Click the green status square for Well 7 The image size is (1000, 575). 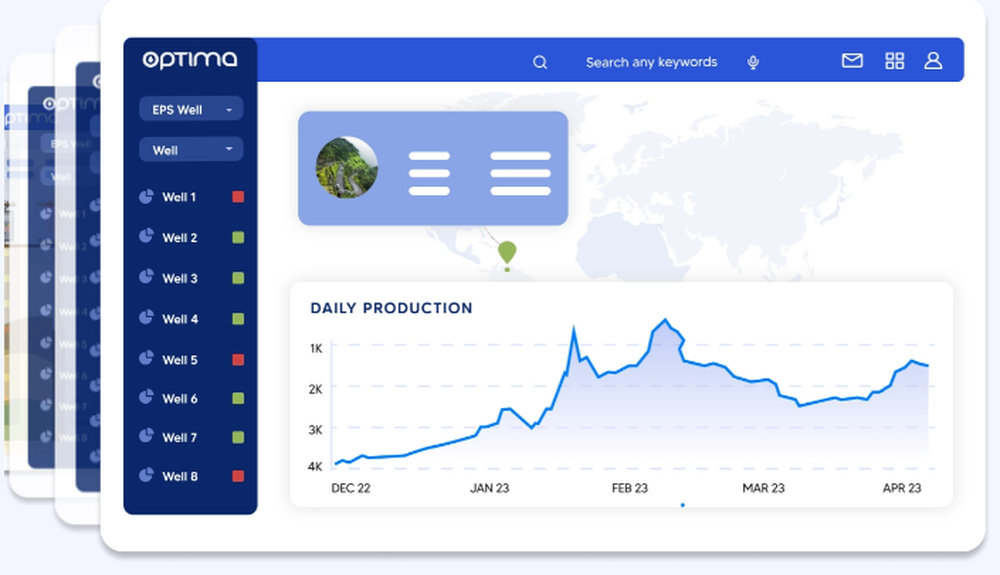(238, 437)
